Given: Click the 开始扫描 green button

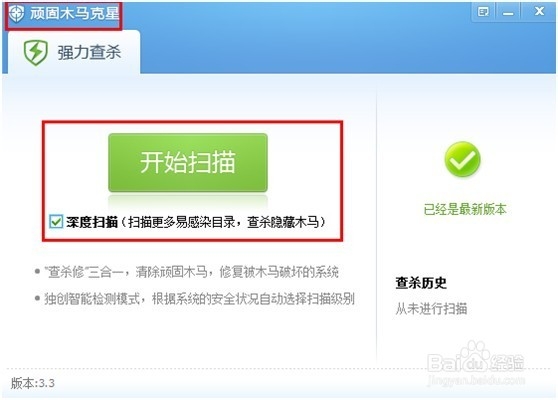Looking at the screenshot, I should point(188,162).
